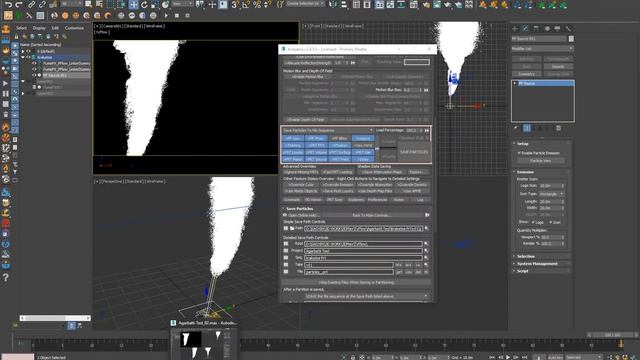Collapse the Krakatoa layer in Scene Explorer
This screenshot has height=360, width=640.
tap(23, 58)
